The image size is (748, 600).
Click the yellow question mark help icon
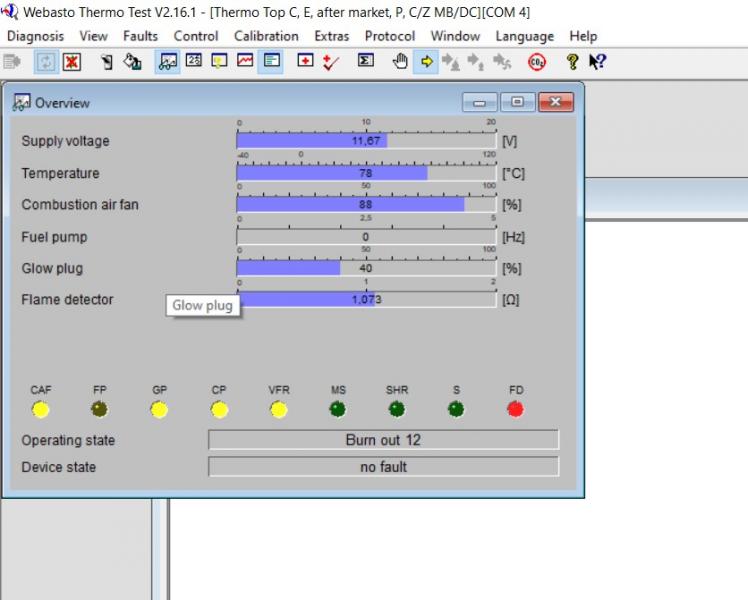pos(572,62)
